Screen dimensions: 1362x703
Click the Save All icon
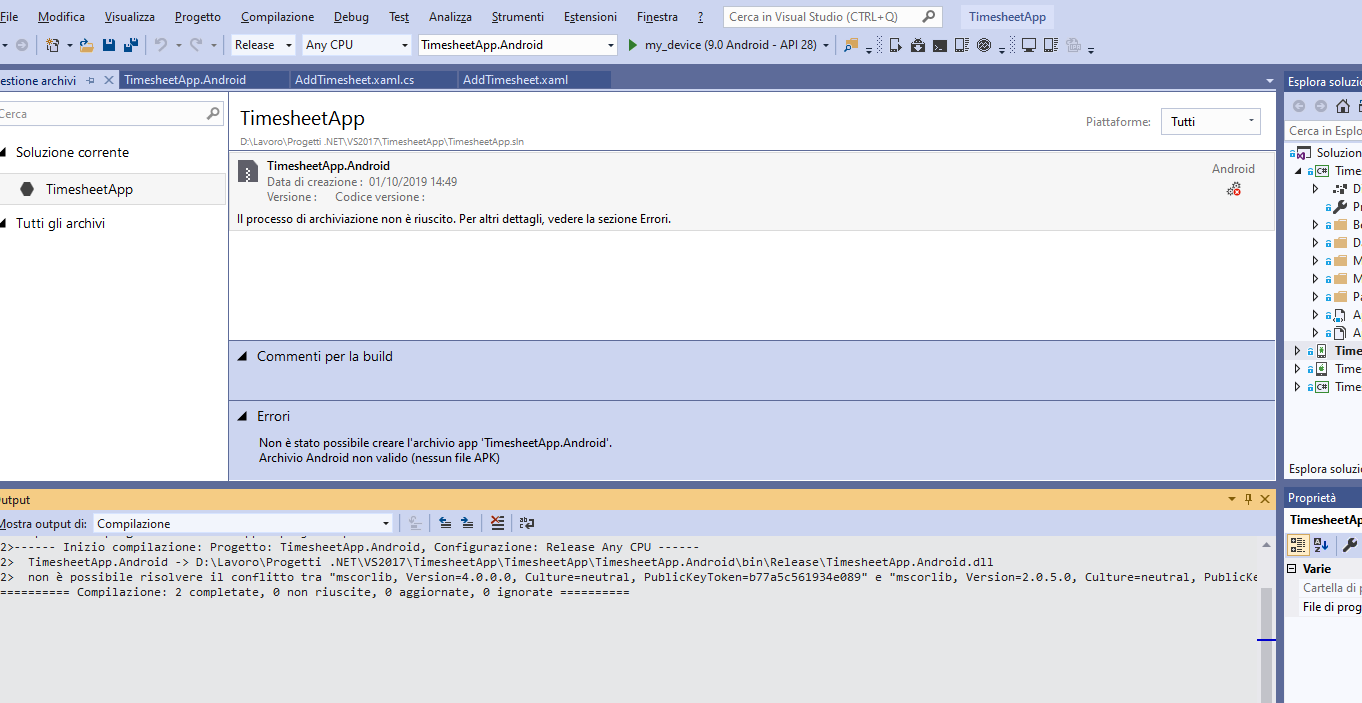pyautogui.click(x=131, y=45)
